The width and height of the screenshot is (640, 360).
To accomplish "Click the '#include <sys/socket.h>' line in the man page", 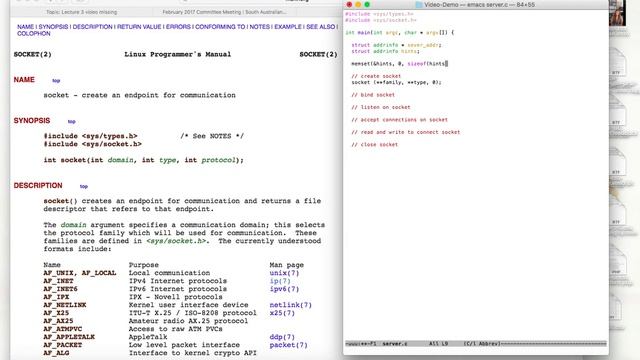I will pyautogui.click(x=93, y=144).
